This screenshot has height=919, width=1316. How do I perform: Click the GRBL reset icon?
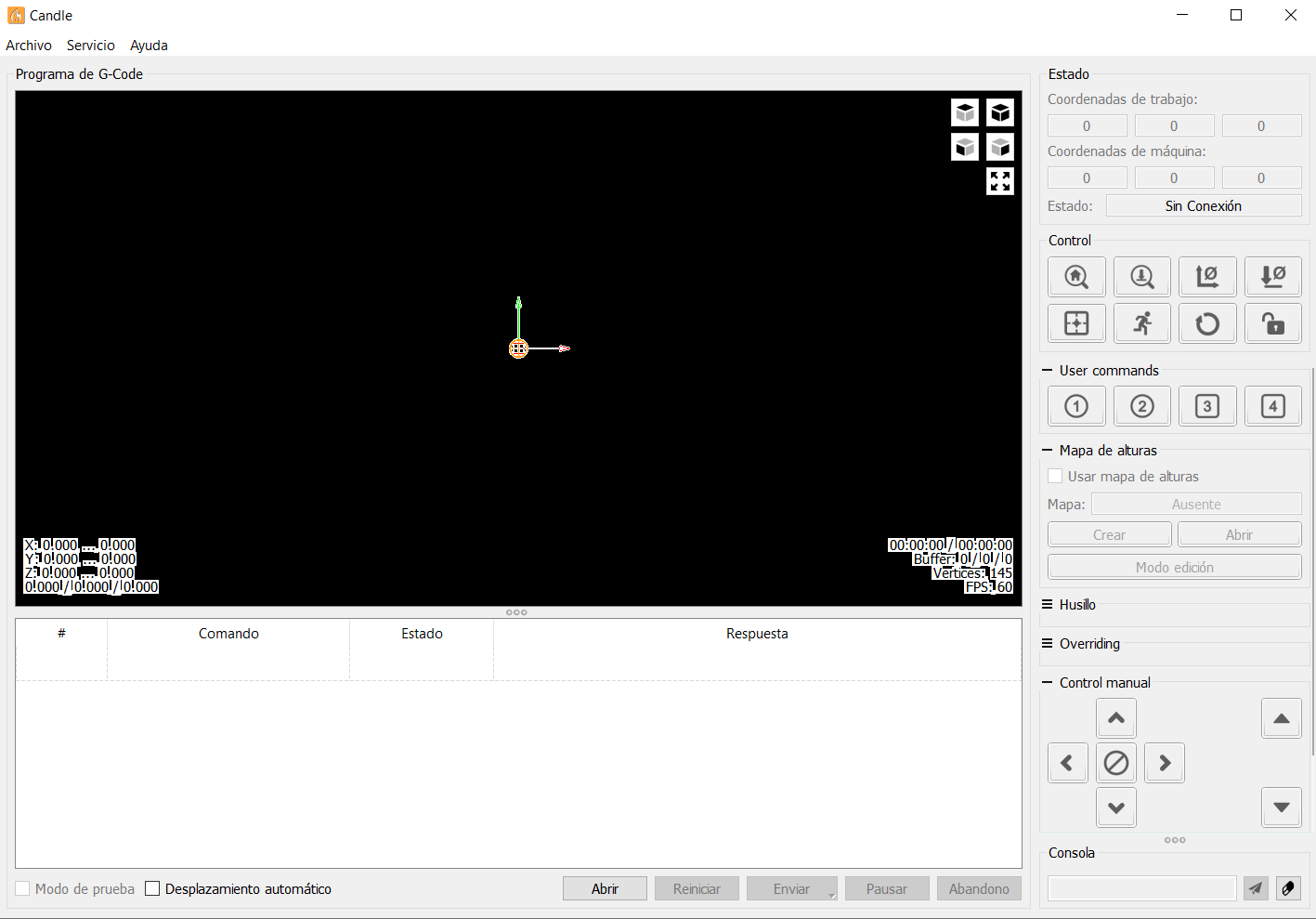coord(1207,322)
